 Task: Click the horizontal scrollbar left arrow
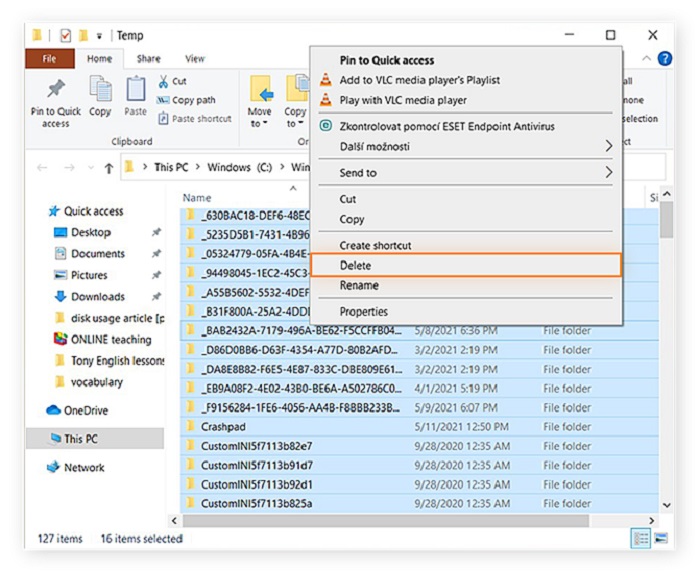point(174,520)
